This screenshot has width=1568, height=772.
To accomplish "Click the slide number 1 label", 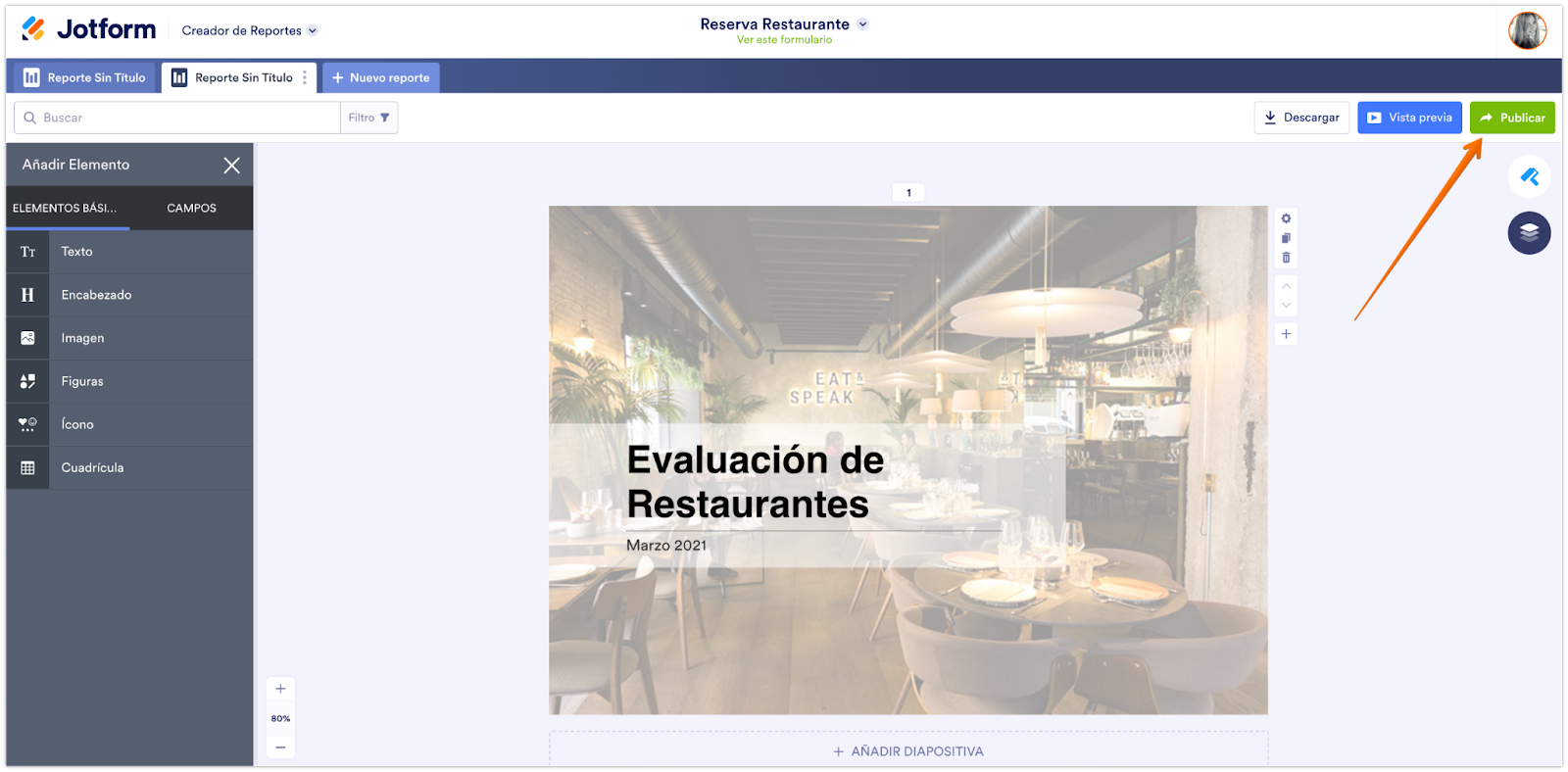I will pyautogui.click(x=908, y=193).
